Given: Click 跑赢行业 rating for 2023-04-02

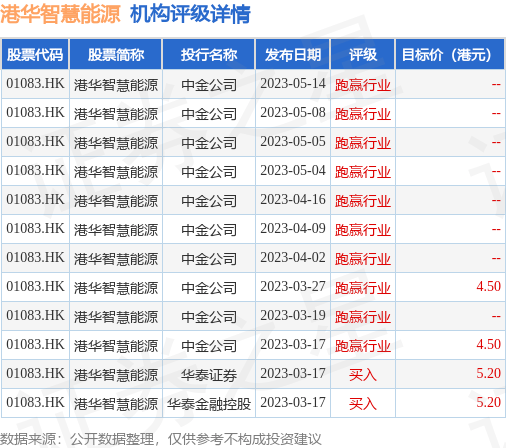Looking at the screenshot, I should pos(363,259).
